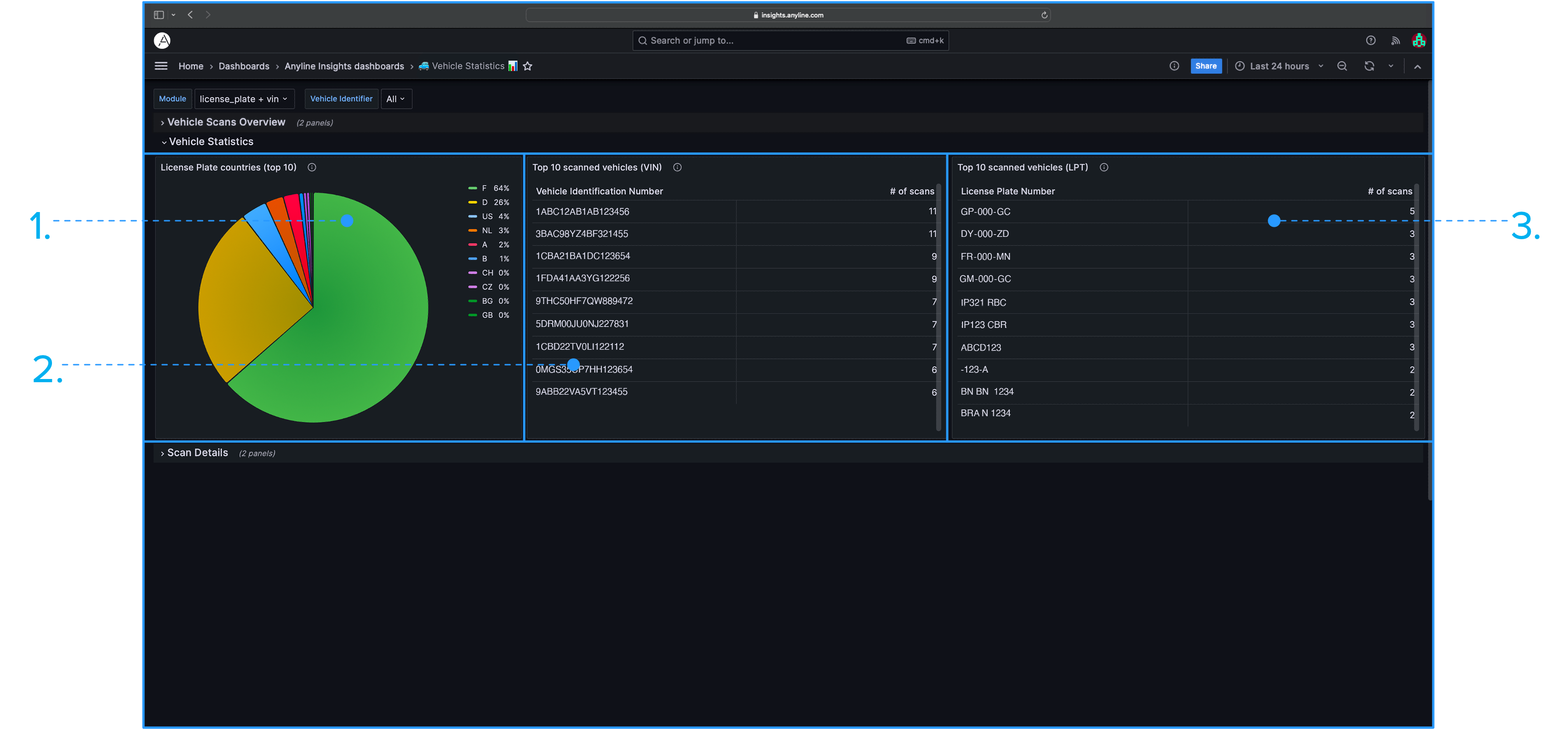Select the Last 24 hours time range dropdown
This screenshot has width=1568, height=729.
pyautogui.click(x=1281, y=66)
